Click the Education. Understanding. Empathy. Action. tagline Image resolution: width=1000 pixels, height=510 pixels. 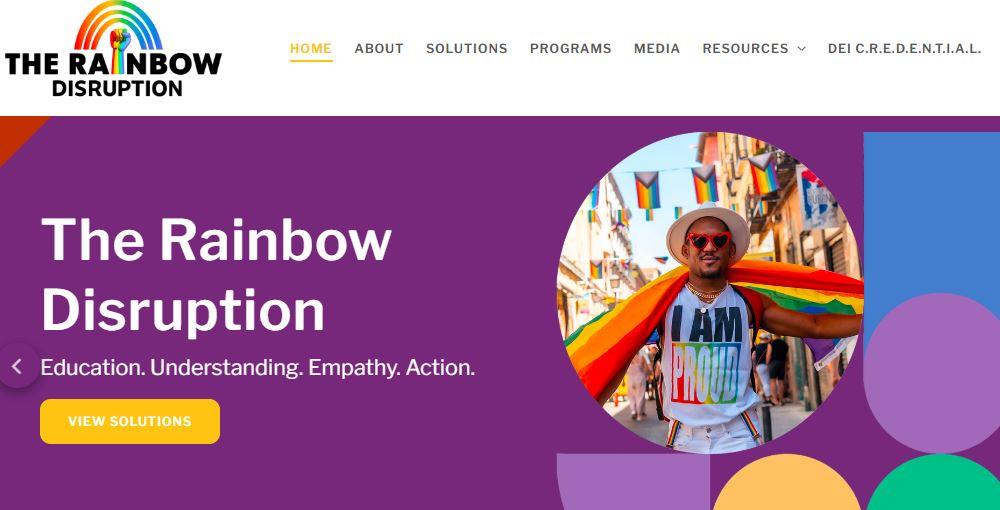pos(258,368)
